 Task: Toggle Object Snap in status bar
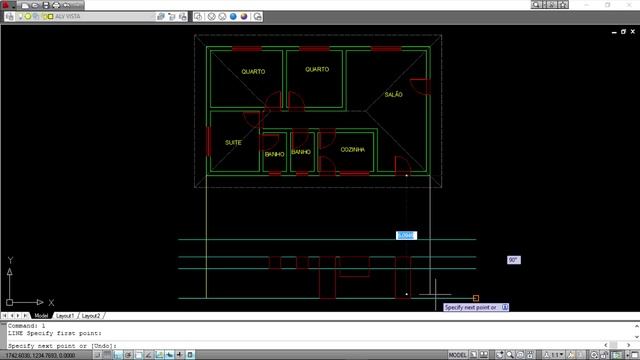click(x=138, y=355)
